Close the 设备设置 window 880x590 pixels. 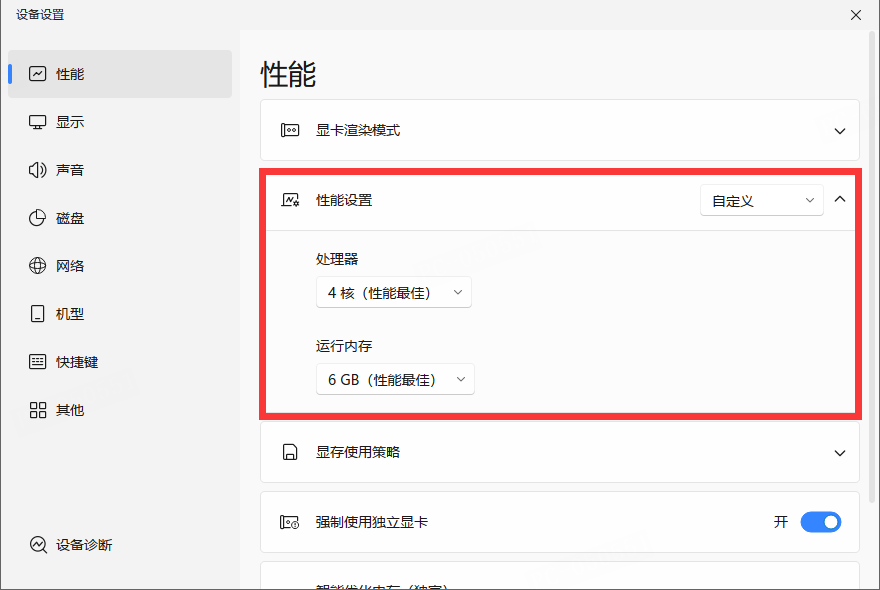[x=855, y=15]
